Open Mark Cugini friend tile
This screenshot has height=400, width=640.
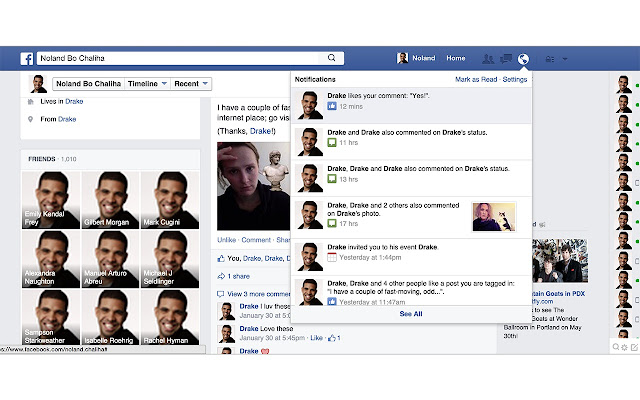click(x=170, y=200)
